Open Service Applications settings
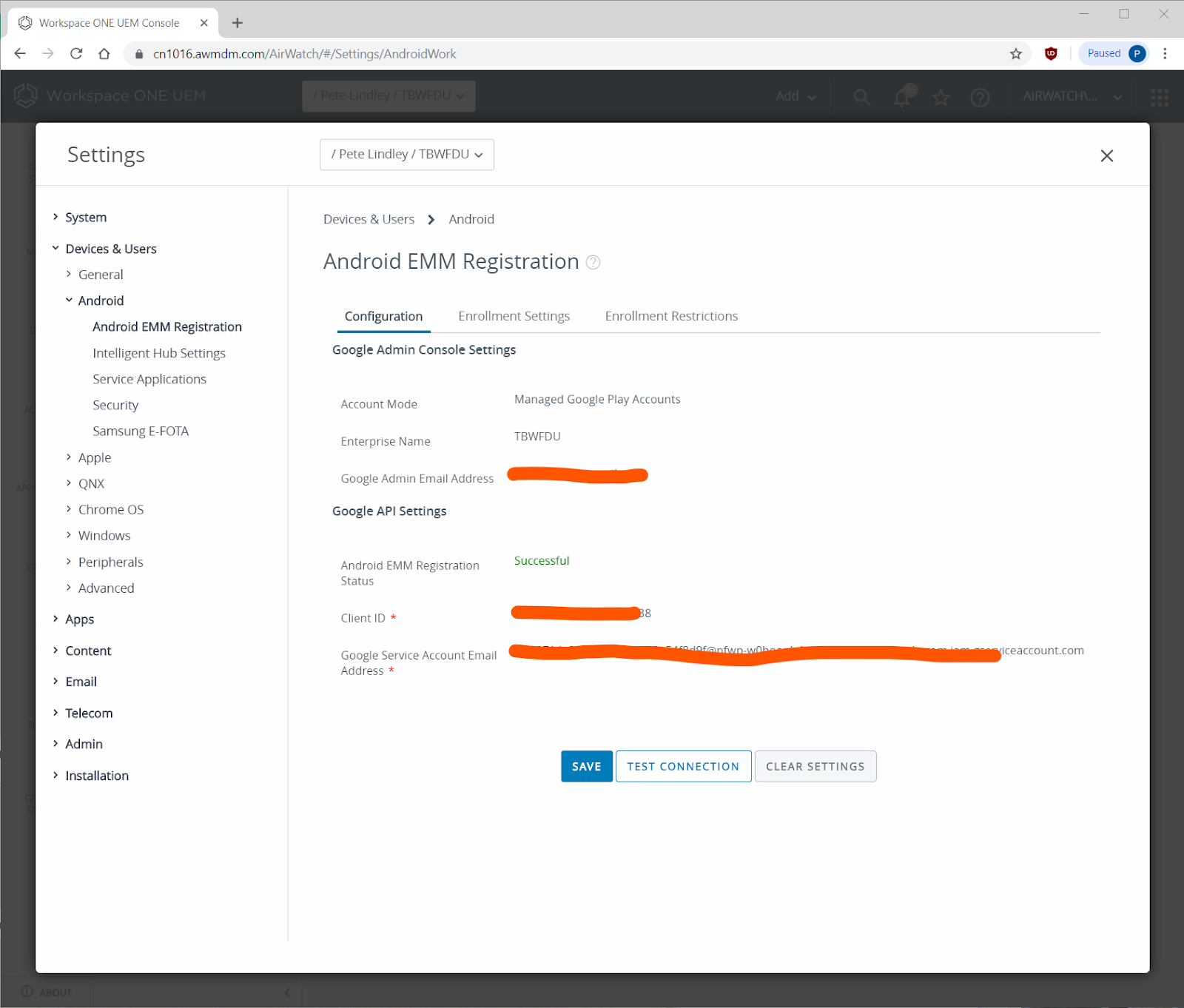1184x1008 pixels. [149, 379]
